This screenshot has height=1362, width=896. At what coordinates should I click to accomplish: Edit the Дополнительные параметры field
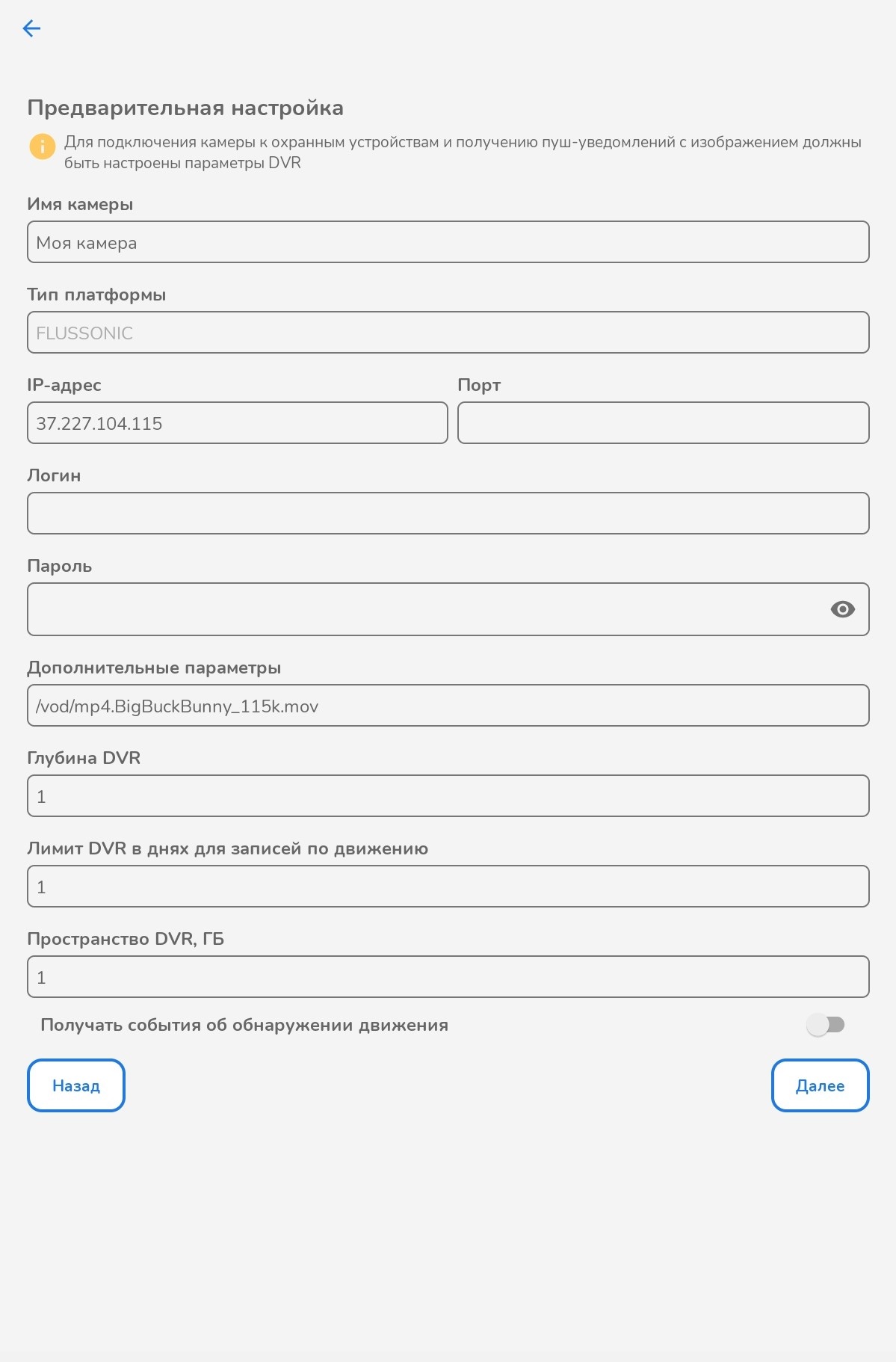448,706
